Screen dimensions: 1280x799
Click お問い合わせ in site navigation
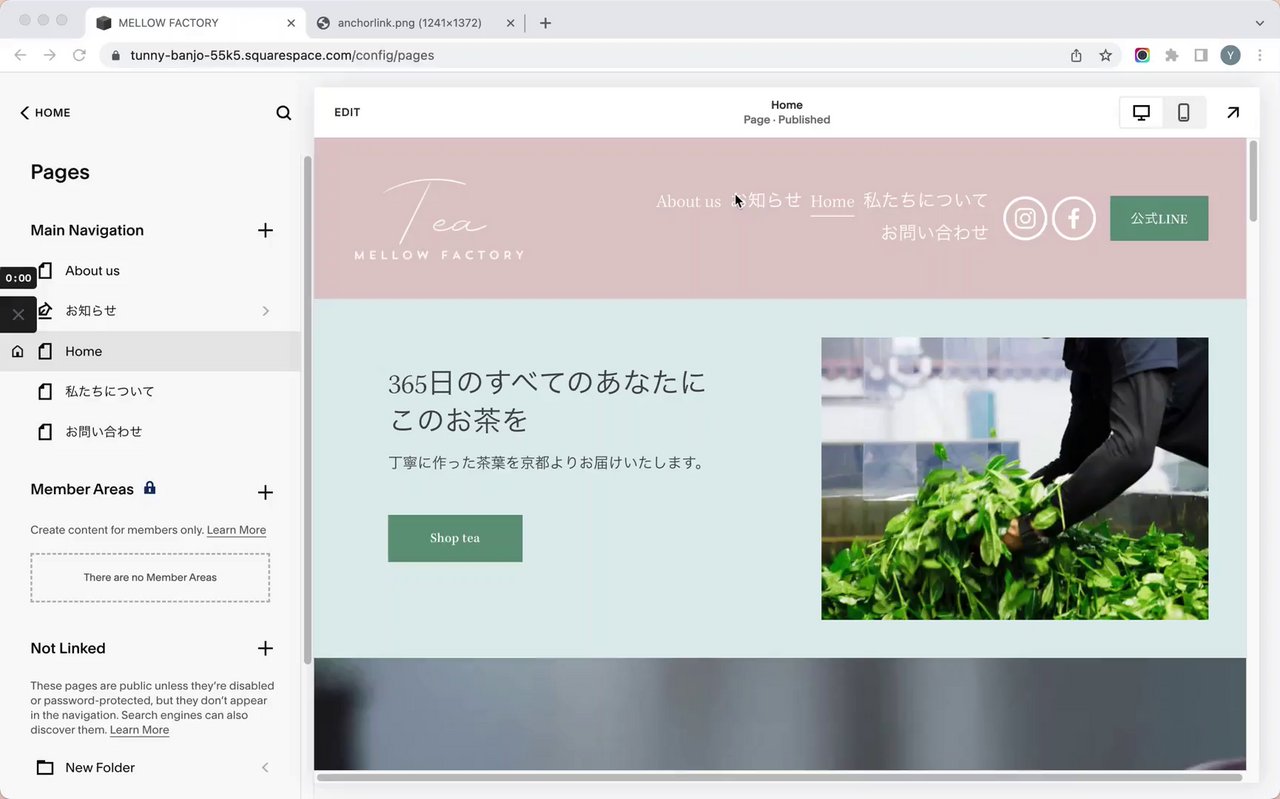click(934, 232)
